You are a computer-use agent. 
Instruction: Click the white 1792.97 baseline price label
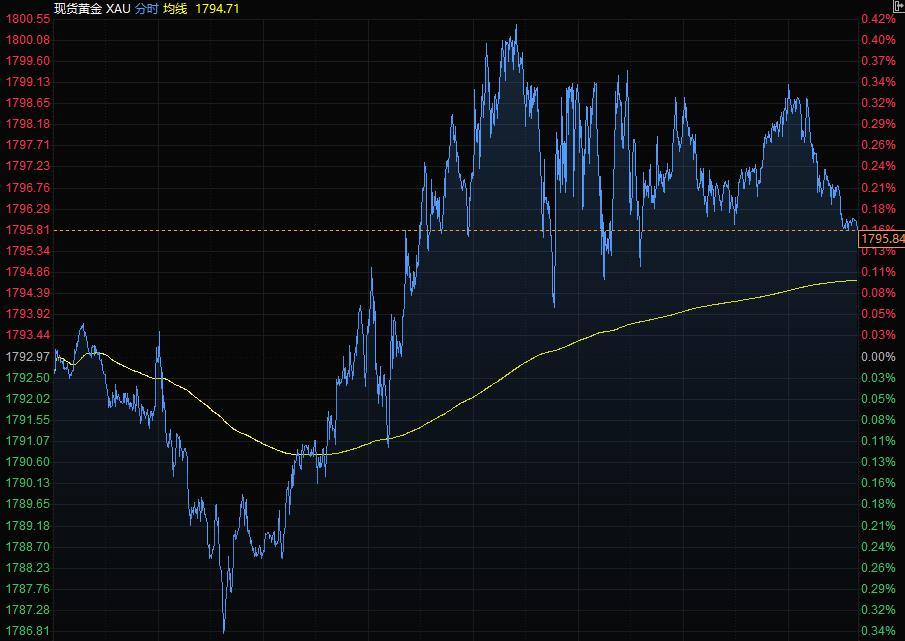27,357
